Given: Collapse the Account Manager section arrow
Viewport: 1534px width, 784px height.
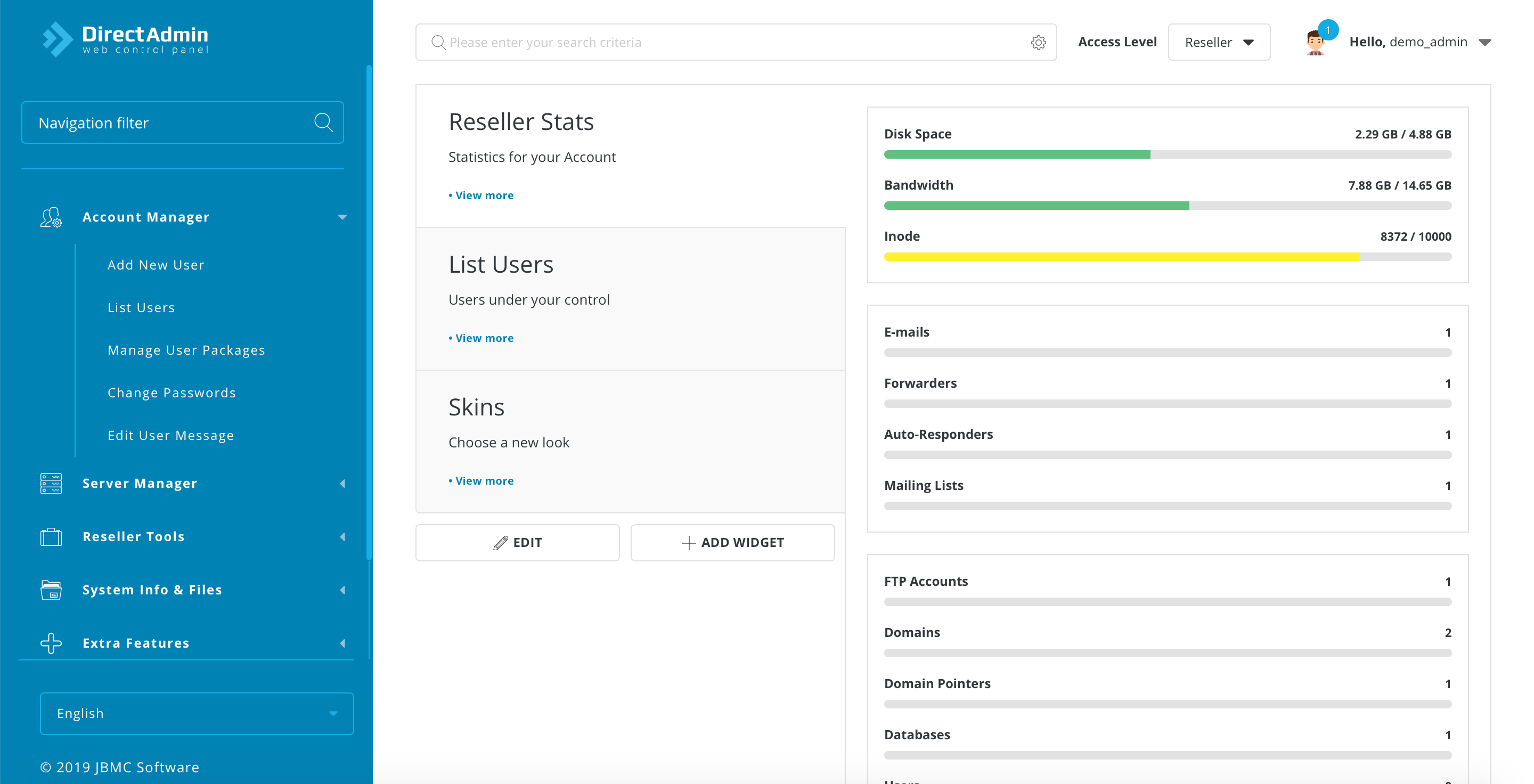Looking at the screenshot, I should tap(342, 217).
